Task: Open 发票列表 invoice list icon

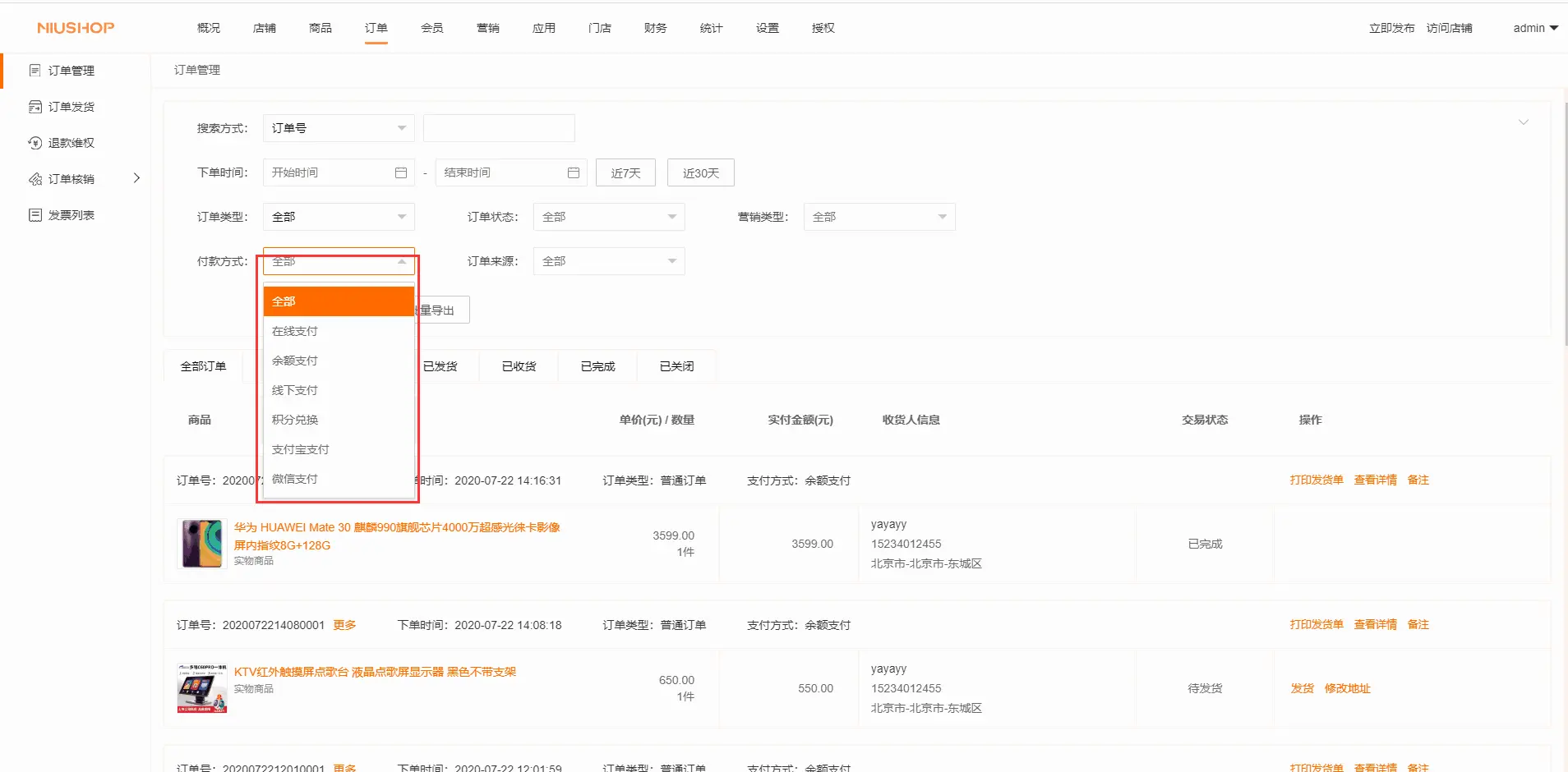Action: coord(35,215)
